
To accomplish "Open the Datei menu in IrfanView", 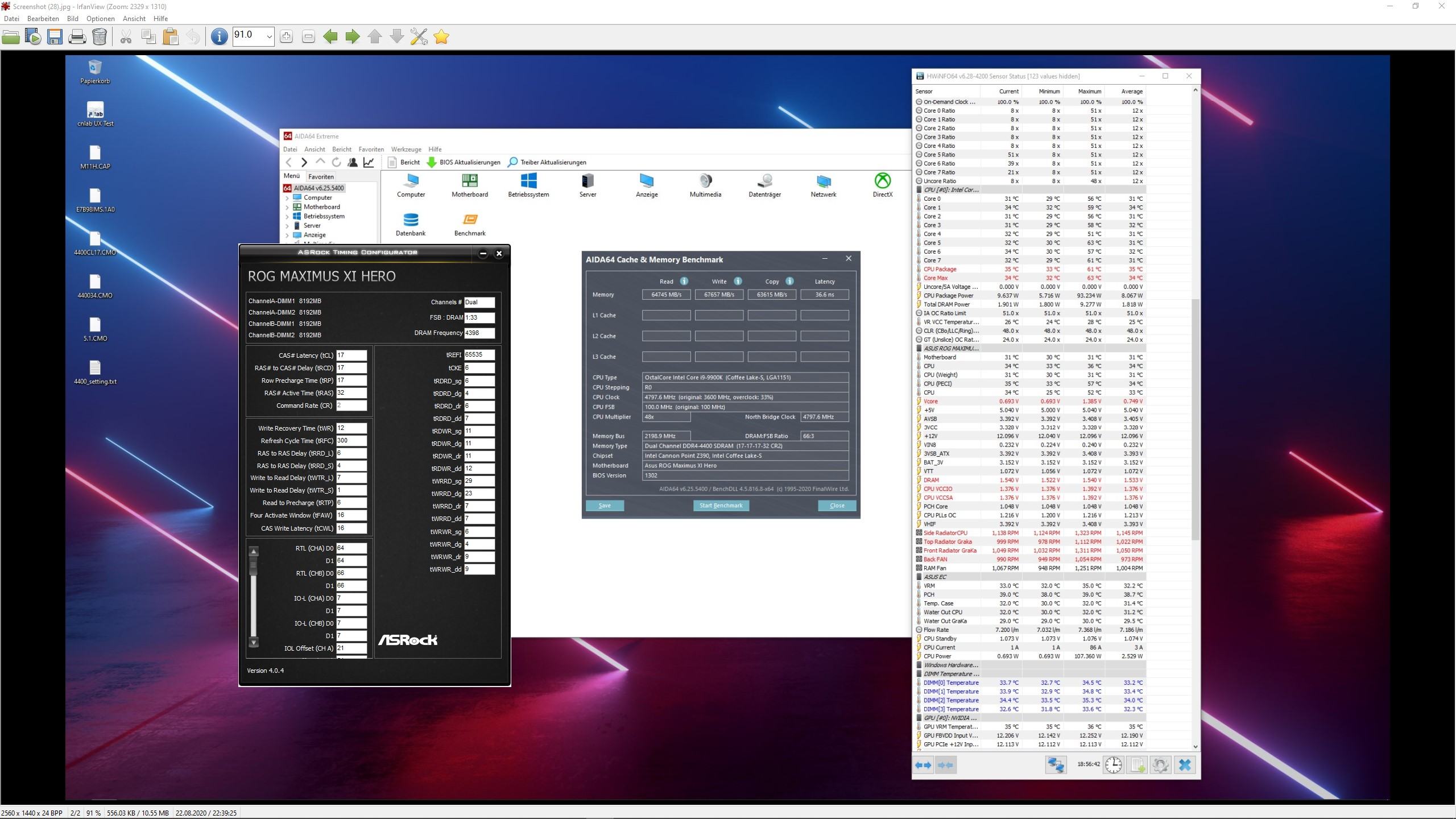I will click(x=11, y=19).
